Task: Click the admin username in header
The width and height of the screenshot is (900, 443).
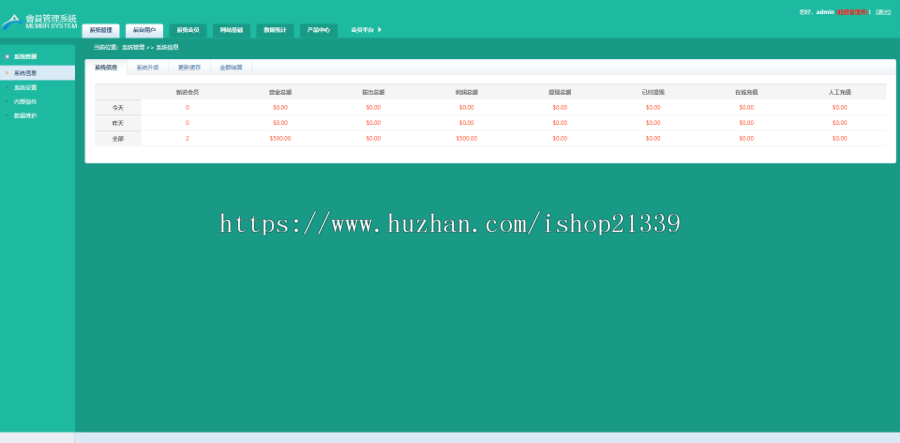Action: [825, 12]
